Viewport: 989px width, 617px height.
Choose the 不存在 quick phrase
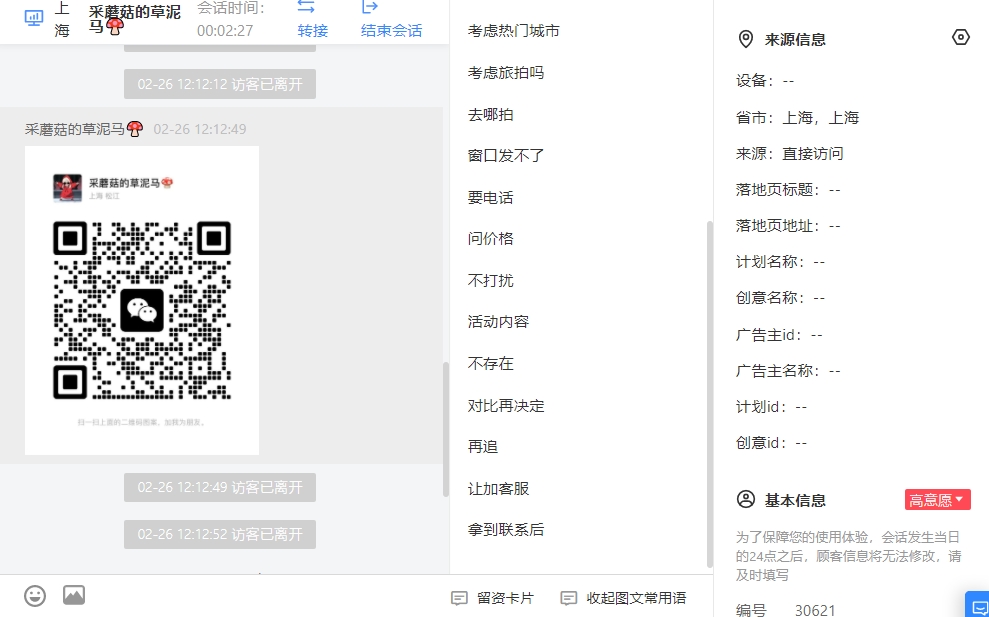pyautogui.click(x=491, y=363)
